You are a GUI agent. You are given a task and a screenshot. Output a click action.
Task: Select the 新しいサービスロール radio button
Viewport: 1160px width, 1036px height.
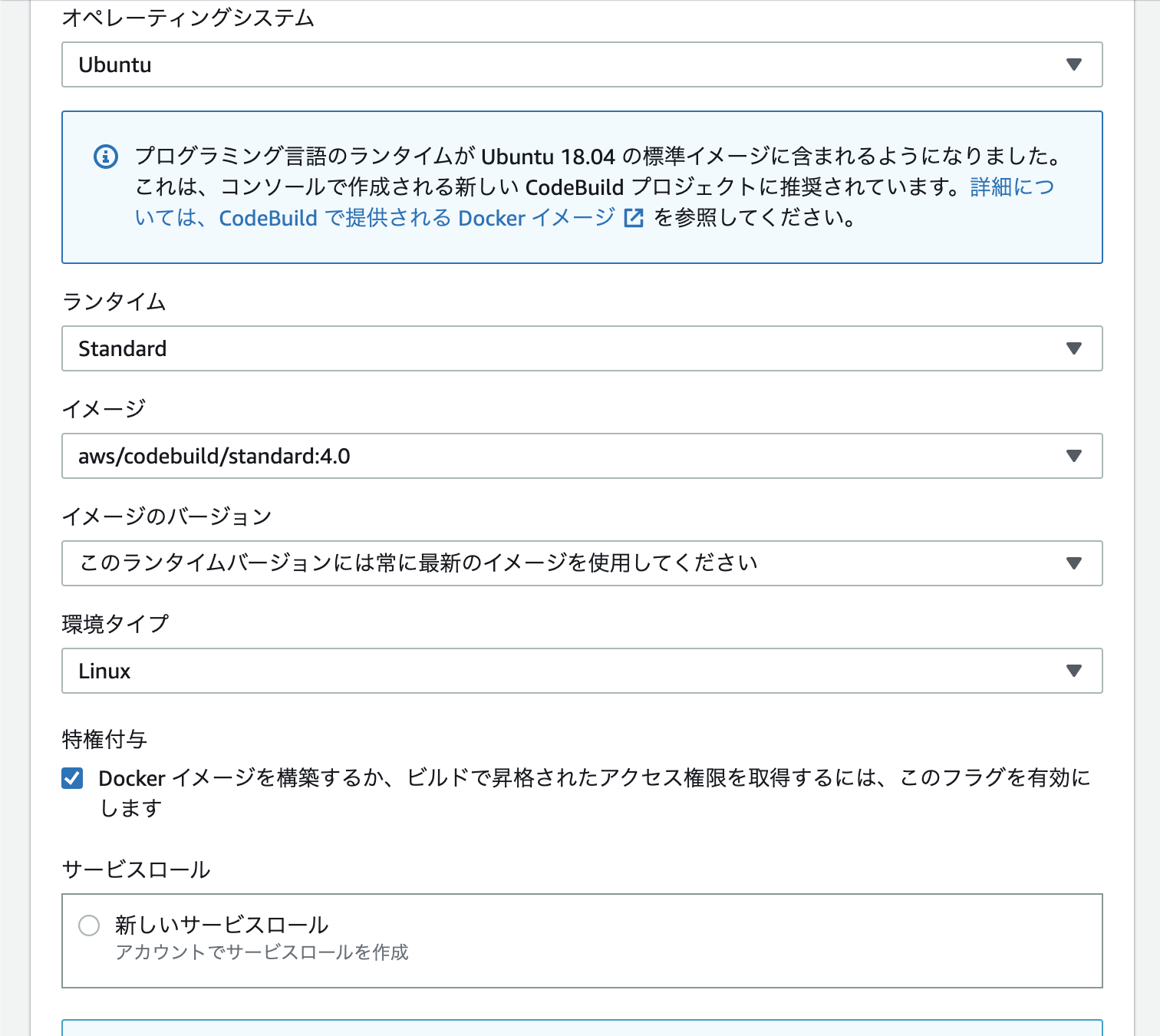89,926
